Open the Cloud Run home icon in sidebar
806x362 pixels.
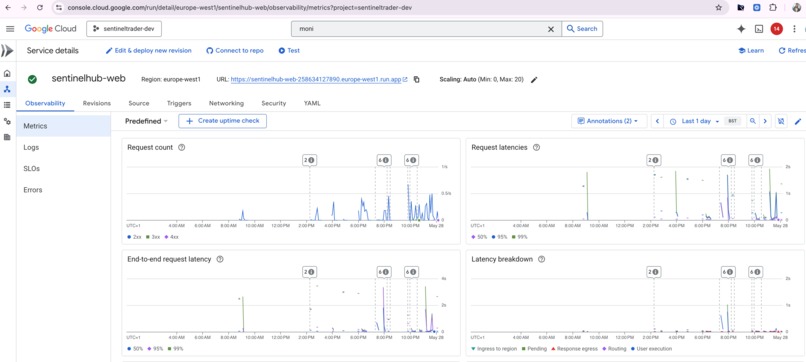click(x=7, y=74)
